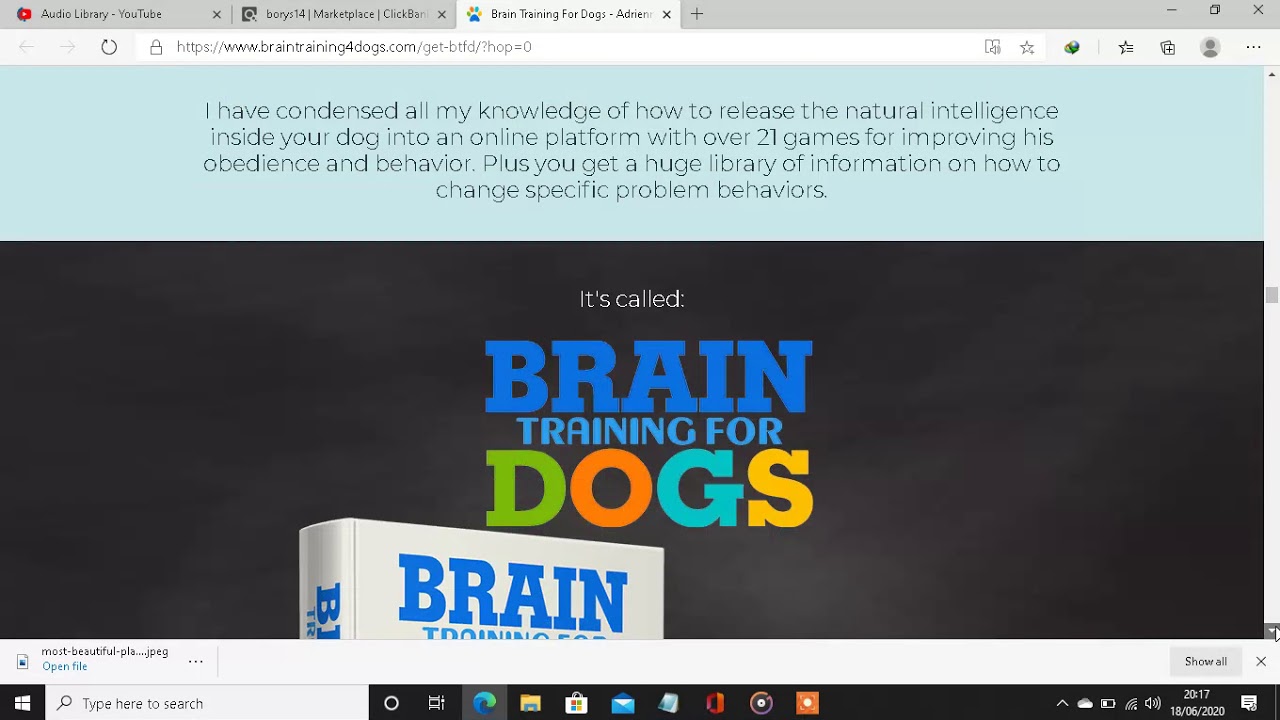Click the "It's called:" text
The width and height of the screenshot is (1280, 720).
point(632,299)
